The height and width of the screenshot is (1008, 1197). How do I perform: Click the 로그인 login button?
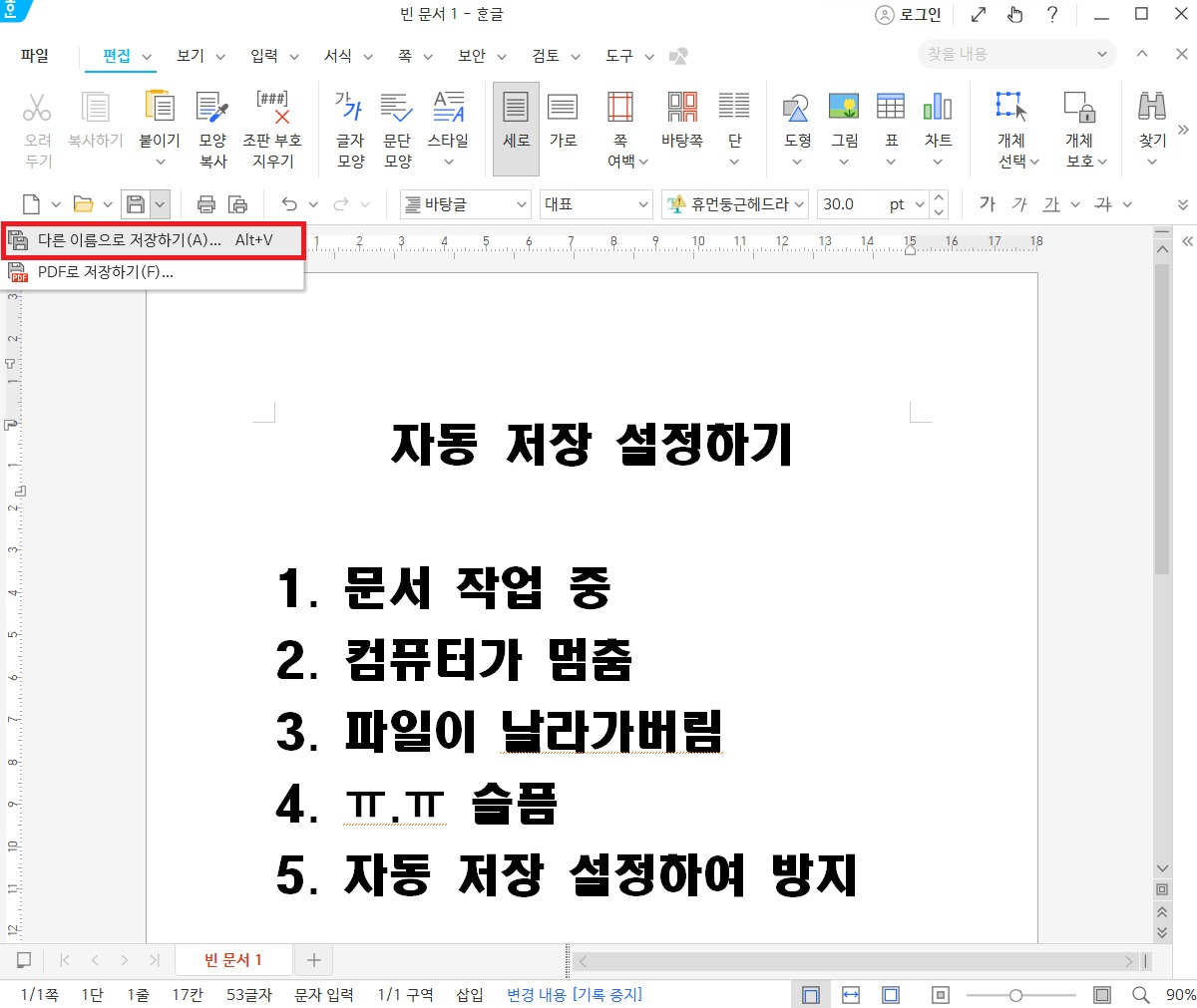point(909,14)
